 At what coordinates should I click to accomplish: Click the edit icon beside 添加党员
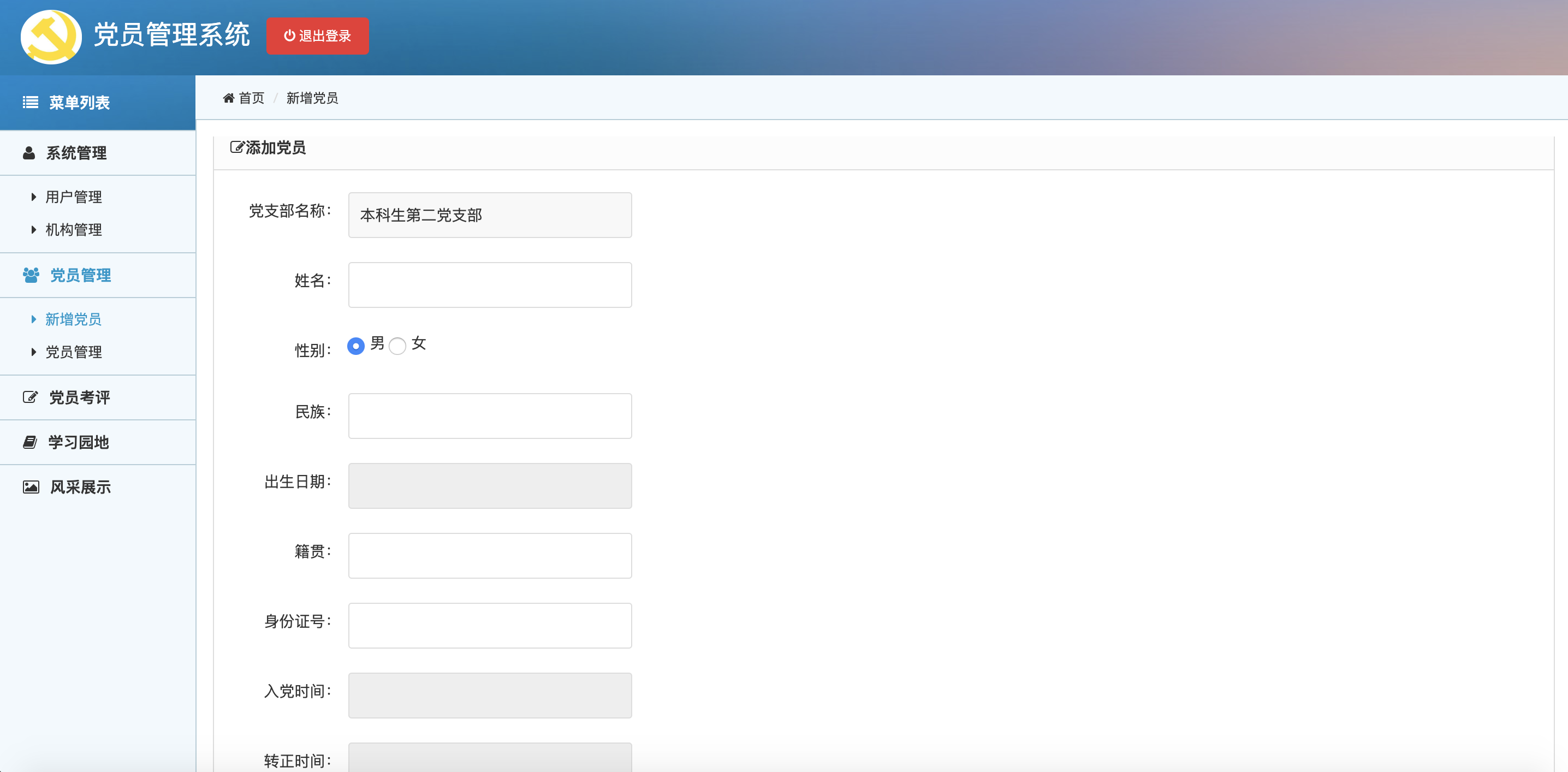(x=237, y=147)
